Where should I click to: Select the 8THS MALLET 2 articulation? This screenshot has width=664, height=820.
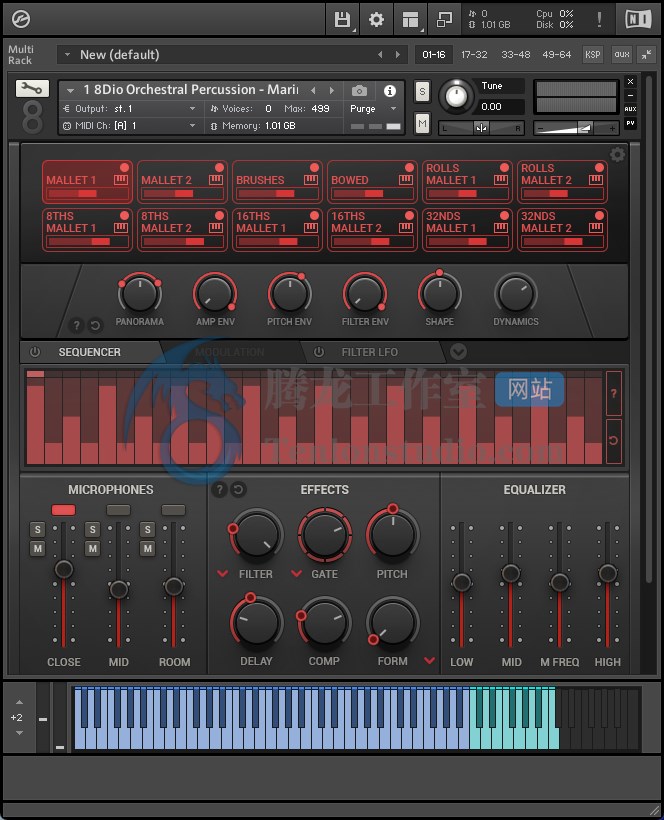pyautogui.click(x=182, y=230)
